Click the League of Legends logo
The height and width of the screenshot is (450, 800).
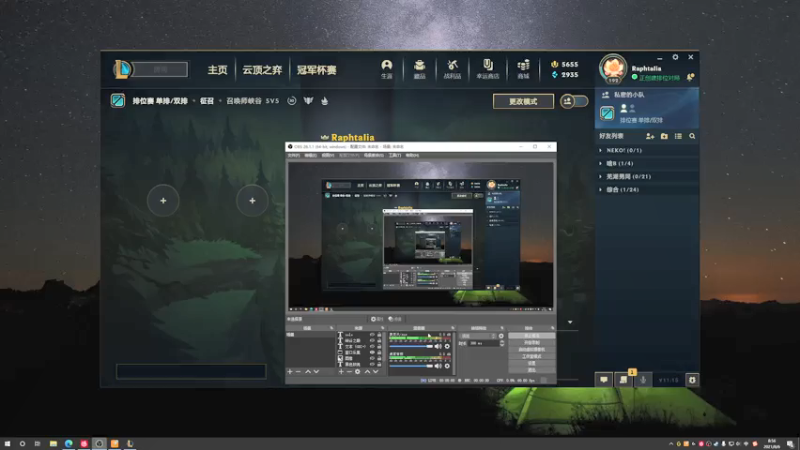122,69
